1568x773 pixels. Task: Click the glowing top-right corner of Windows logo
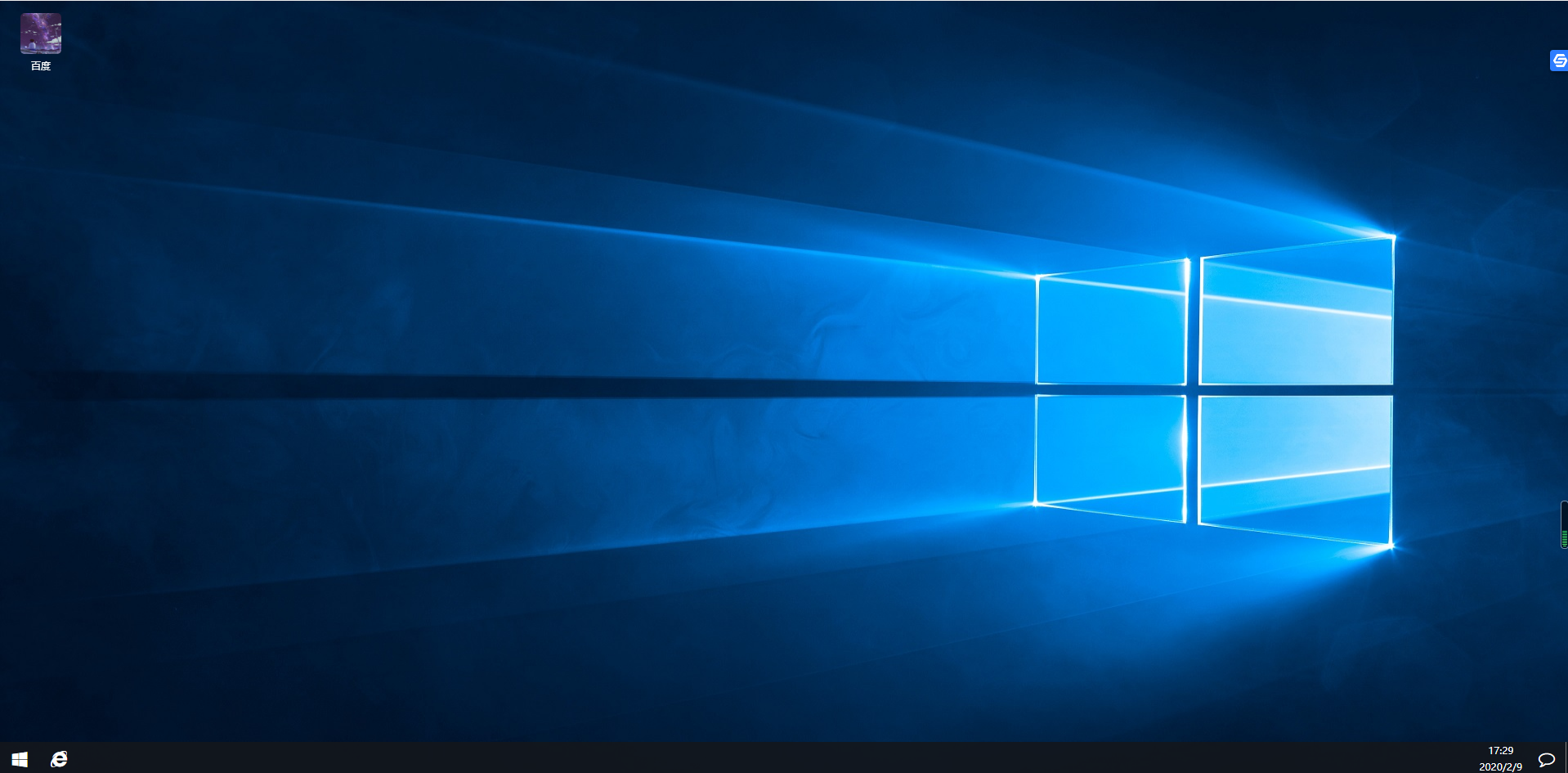[1392, 236]
